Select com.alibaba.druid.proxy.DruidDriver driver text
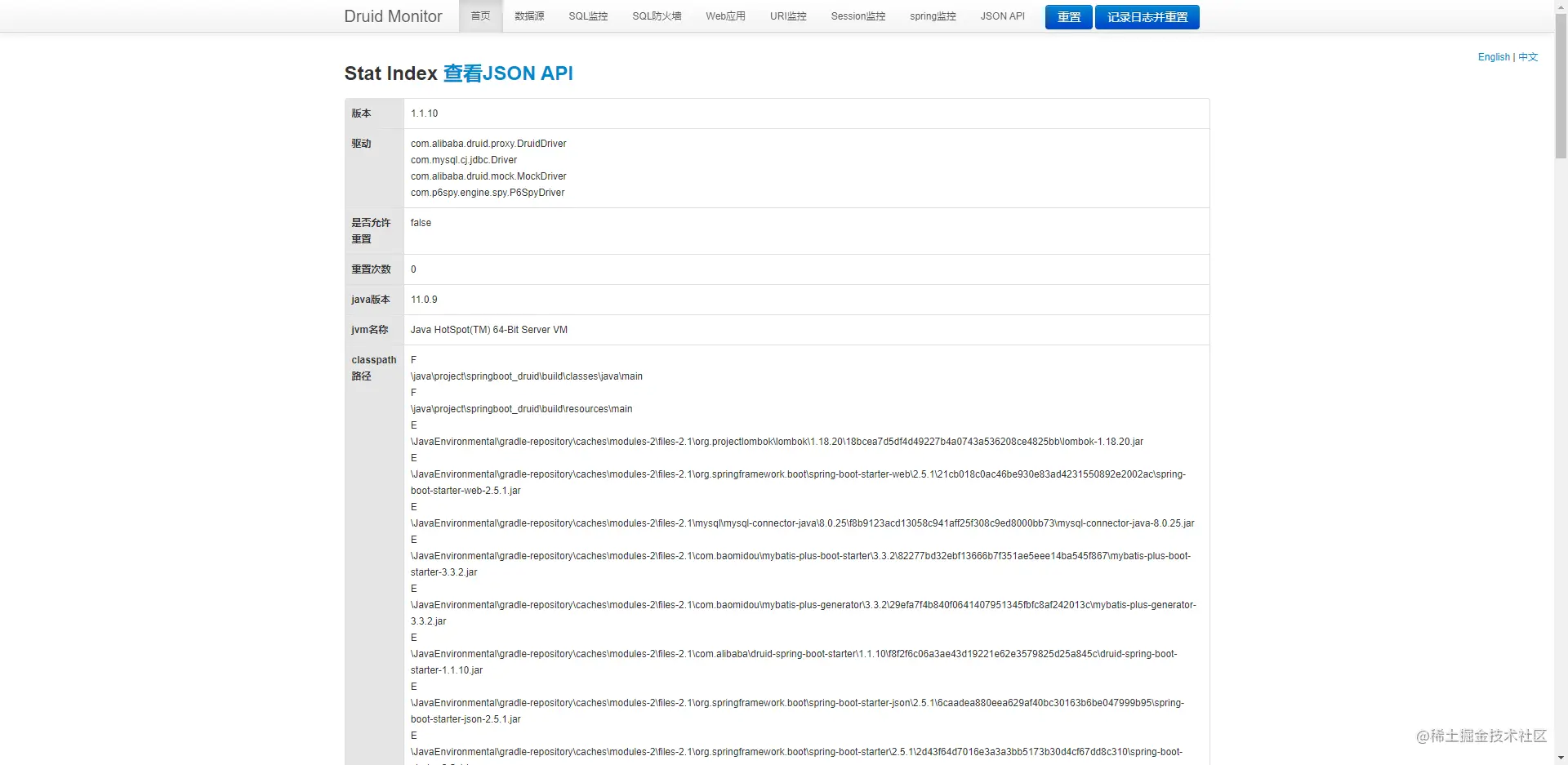1568x765 pixels. tap(488, 144)
